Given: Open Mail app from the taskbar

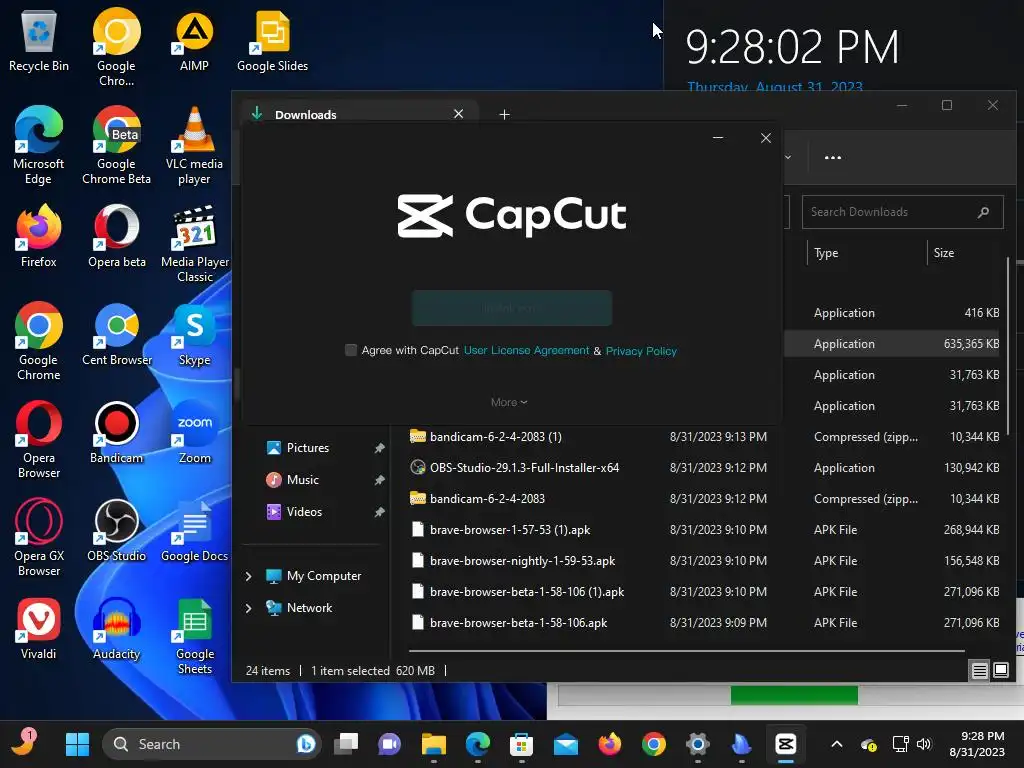Looking at the screenshot, I should click(x=566, y=744).
